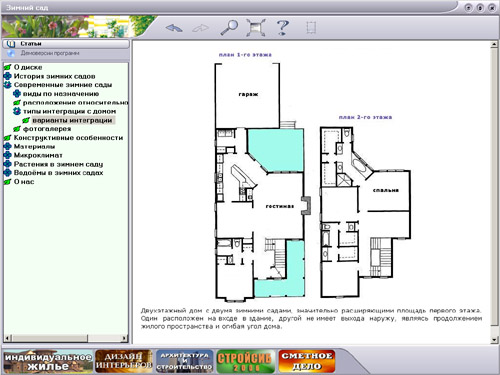500x375 pixels.
Task: Click the leaf icon beside фотогалерея
Action: coord(17,129)
